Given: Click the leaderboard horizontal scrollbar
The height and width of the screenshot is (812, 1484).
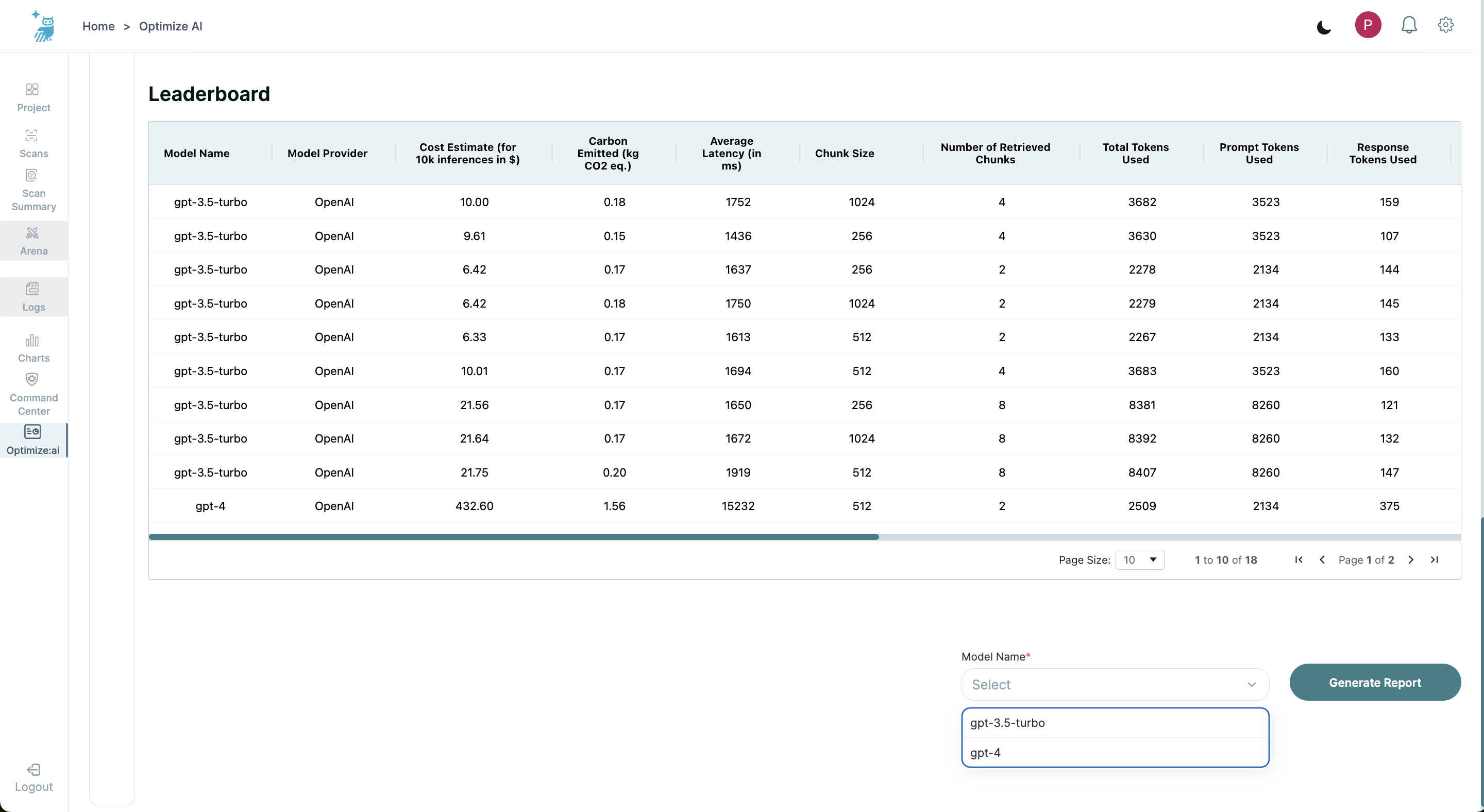Looking at the screenshot, I should pos(513,537).
